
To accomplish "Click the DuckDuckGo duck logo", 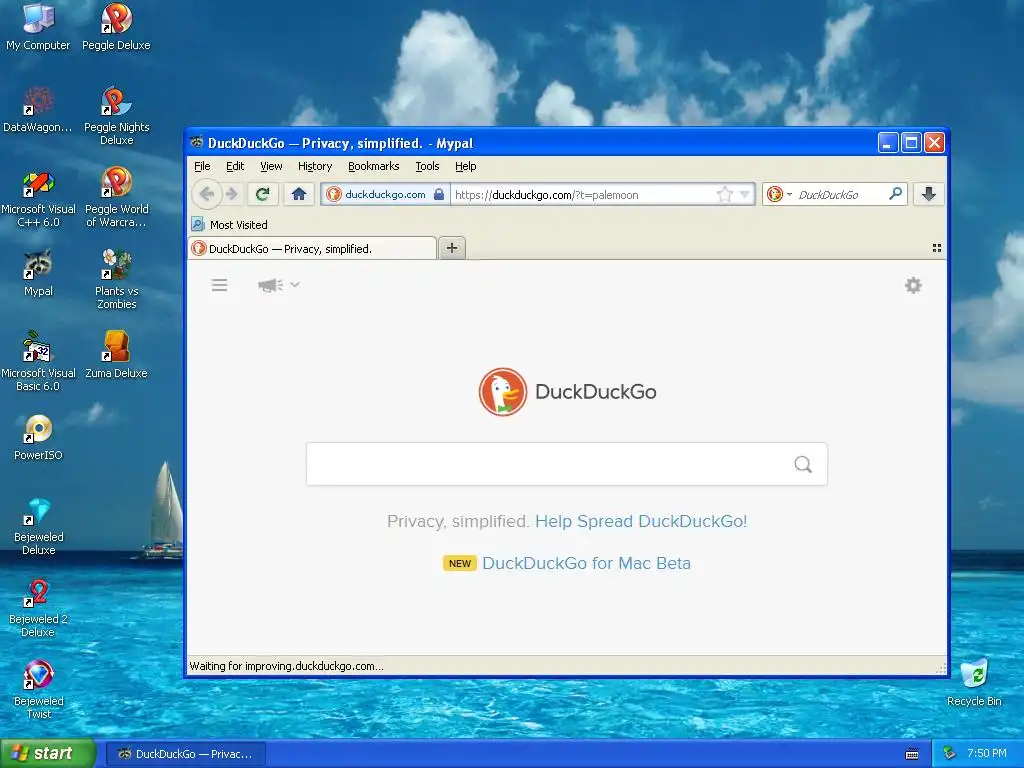I will [x=502, y=392].
